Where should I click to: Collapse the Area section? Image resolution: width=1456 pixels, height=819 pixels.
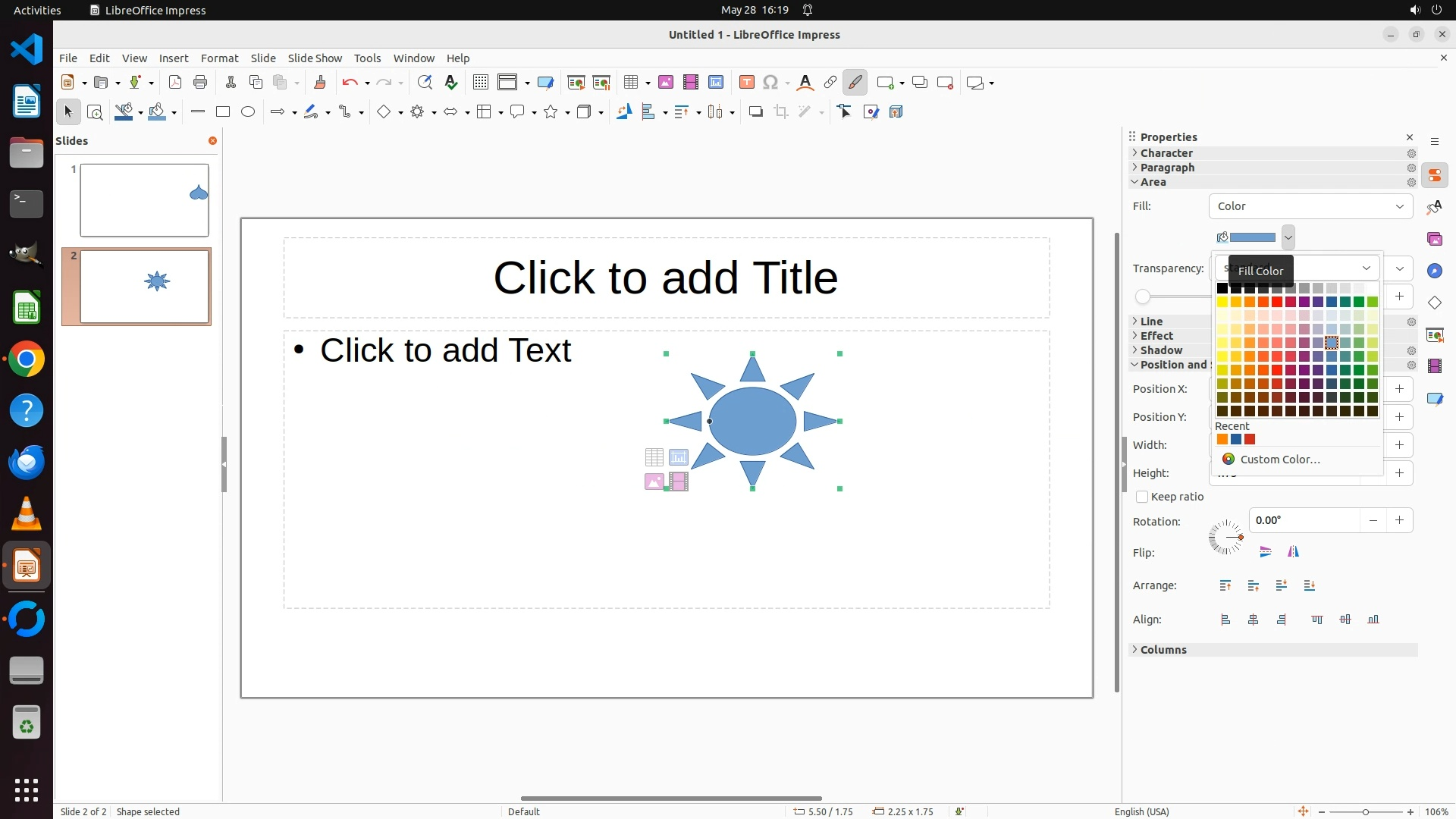[1152, 182]
